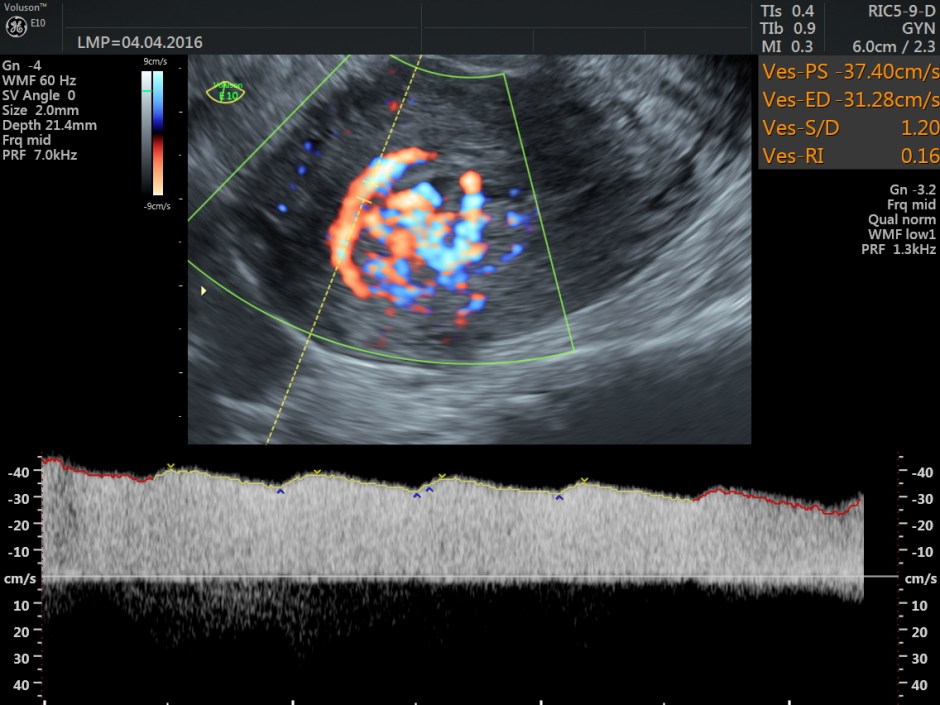Click the small focus triangle beside the image

click(205, 291)
